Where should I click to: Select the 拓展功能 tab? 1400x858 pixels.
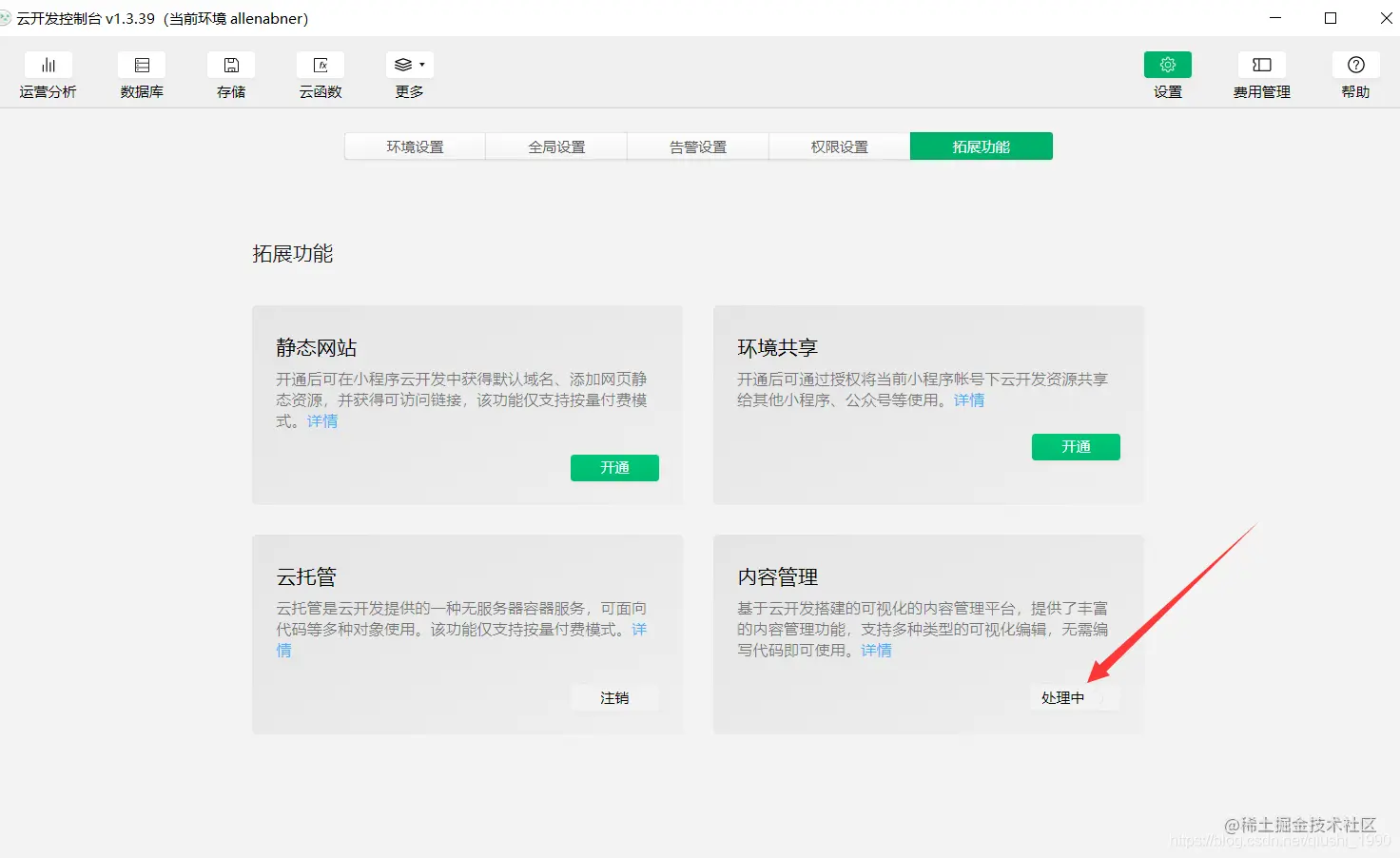(x=982, y=146)
